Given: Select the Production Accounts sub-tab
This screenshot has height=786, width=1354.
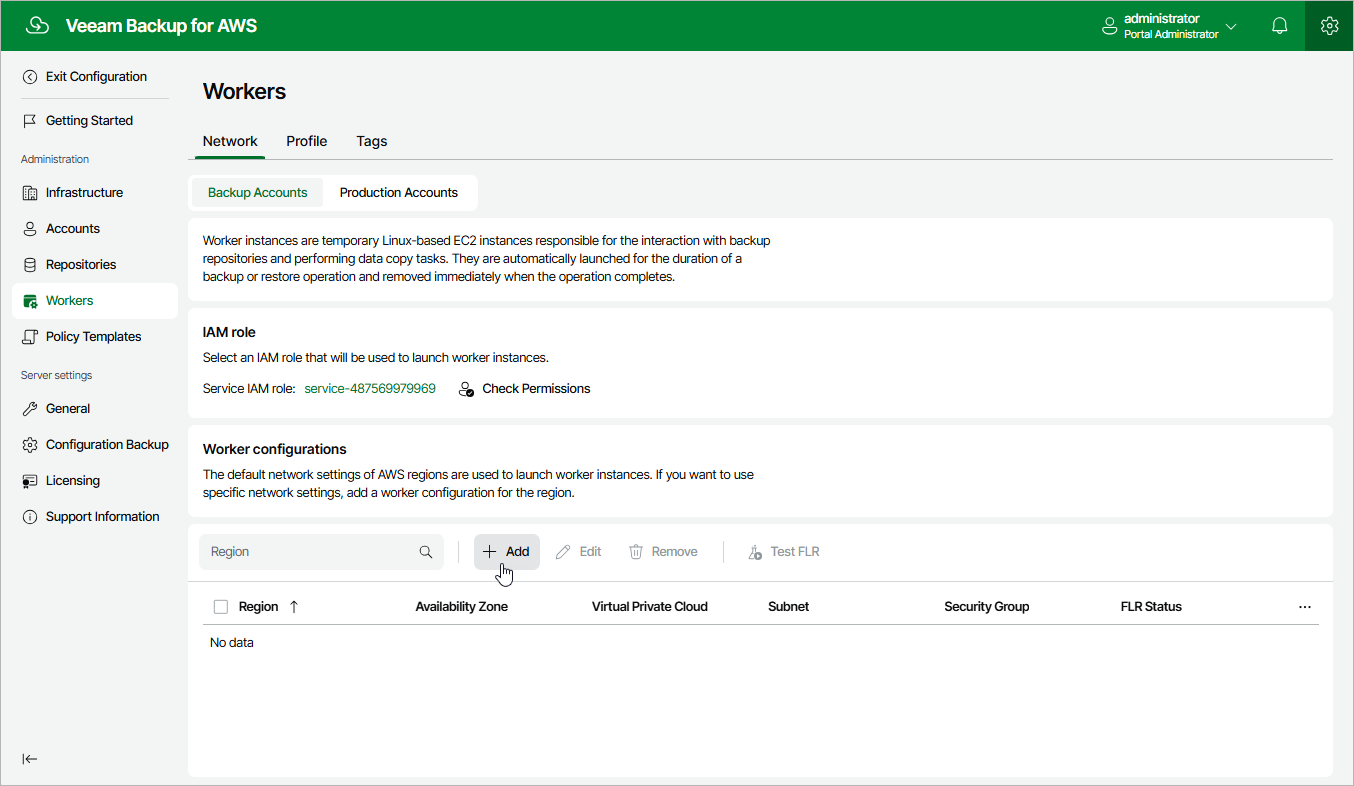Looking at the screenshot, I should click(399, 193).
